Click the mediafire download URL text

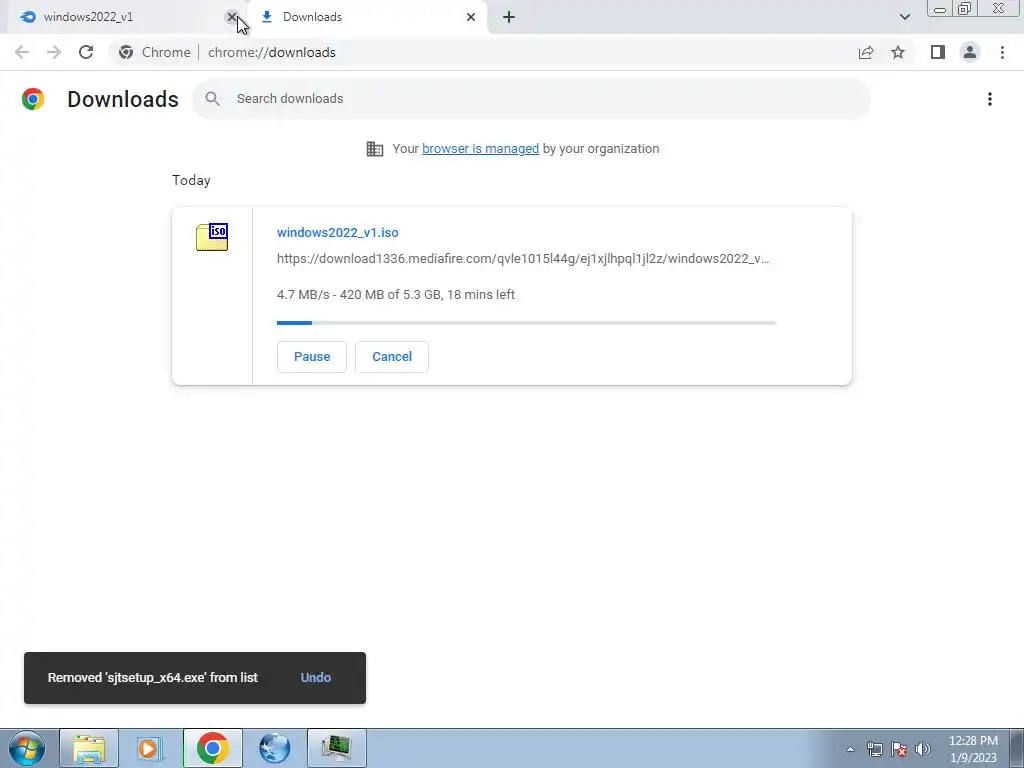pos(523,259)
